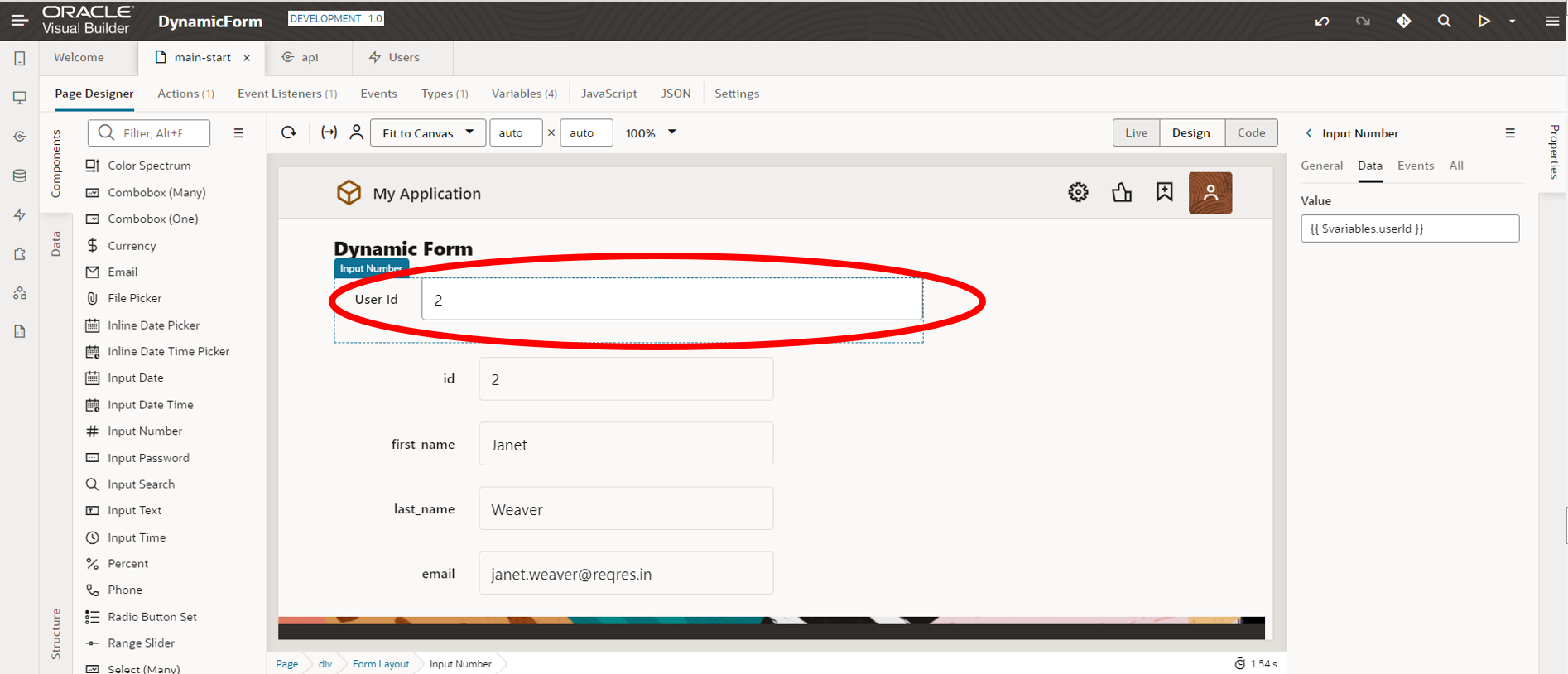Switch canvas to Live mode
This screenshot has height=674, width=1568.
tap(1136, 132)
